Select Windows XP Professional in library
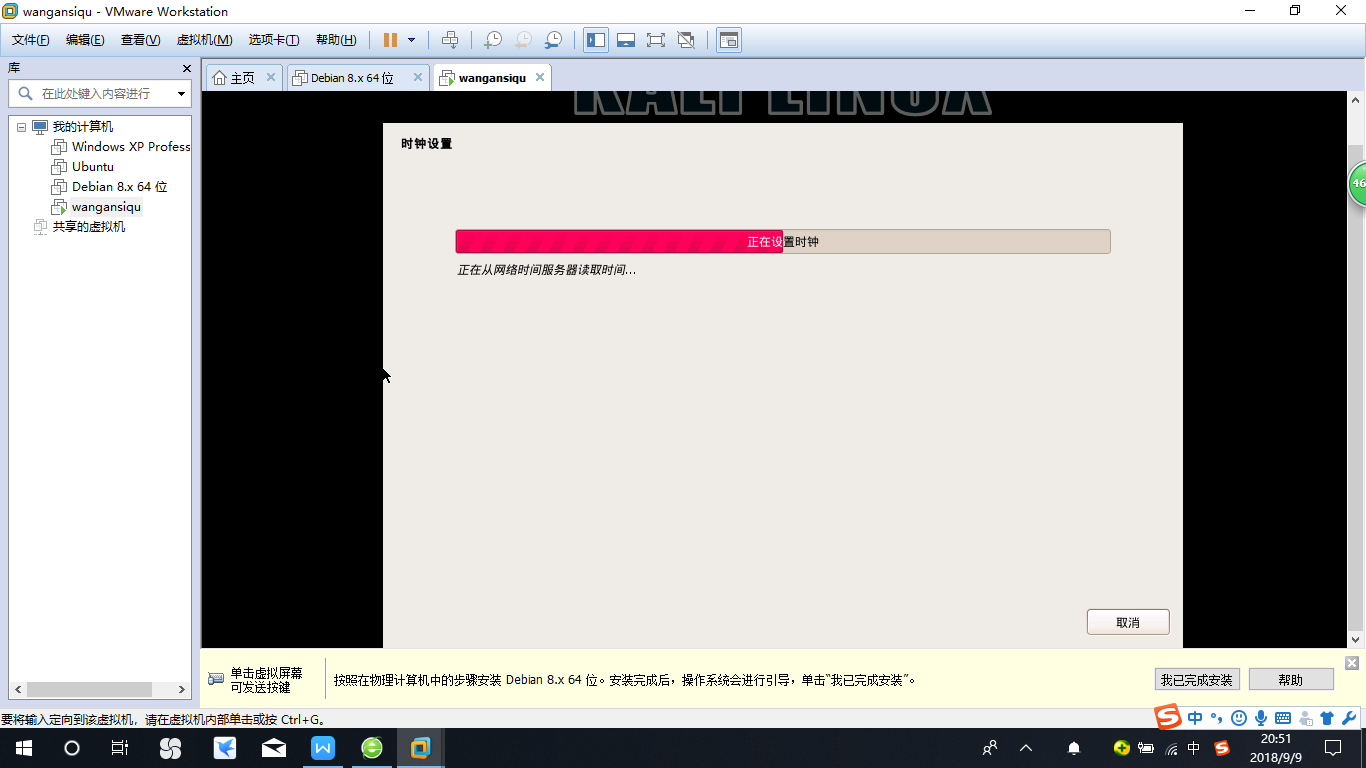This screenshot has height=768, width=1366. (x=131, y=147)
